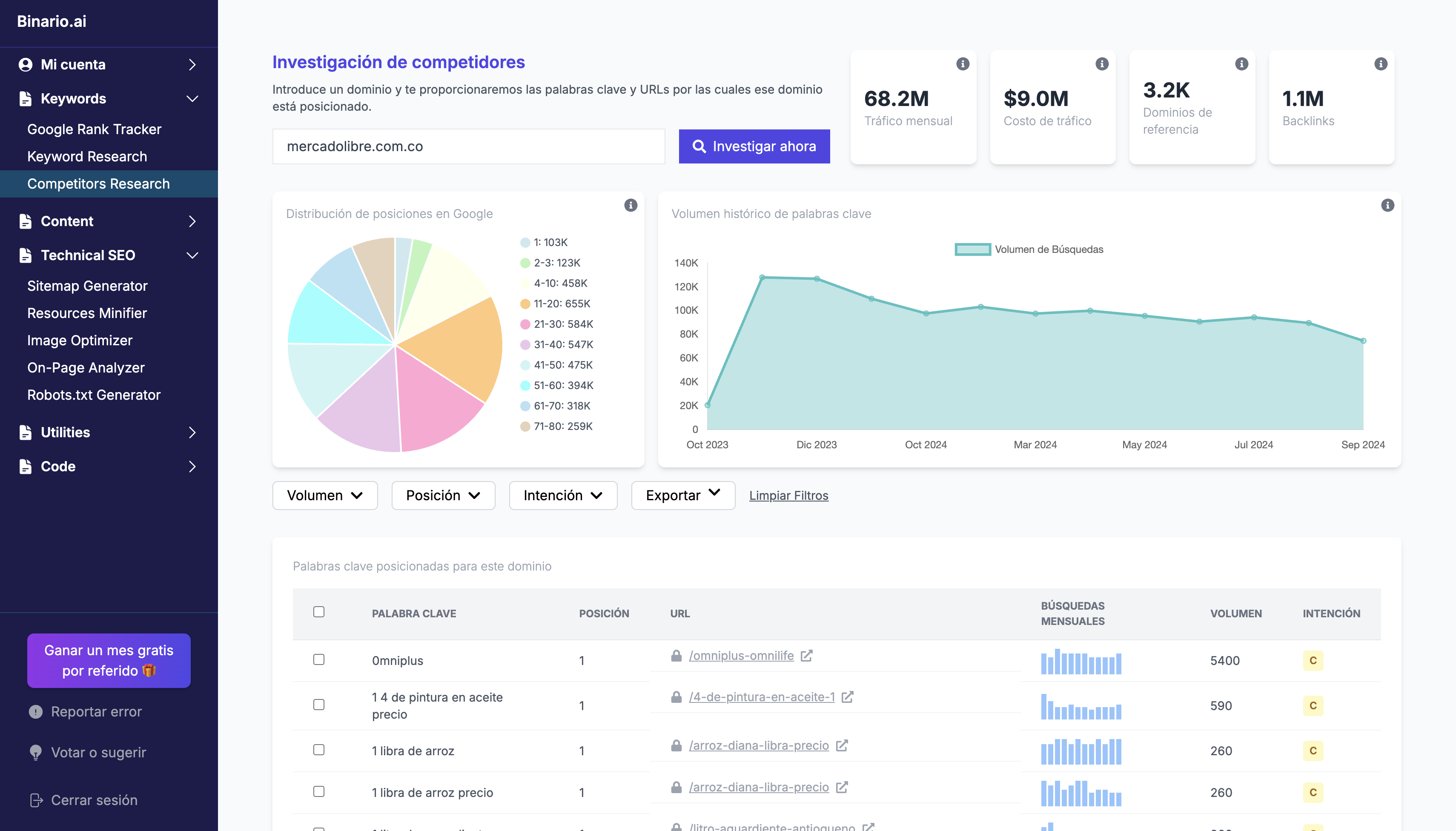Open external link icon in 1 libra de arroz precio row
This screenshot has height=831, width=1456.
tap(841, 787)
